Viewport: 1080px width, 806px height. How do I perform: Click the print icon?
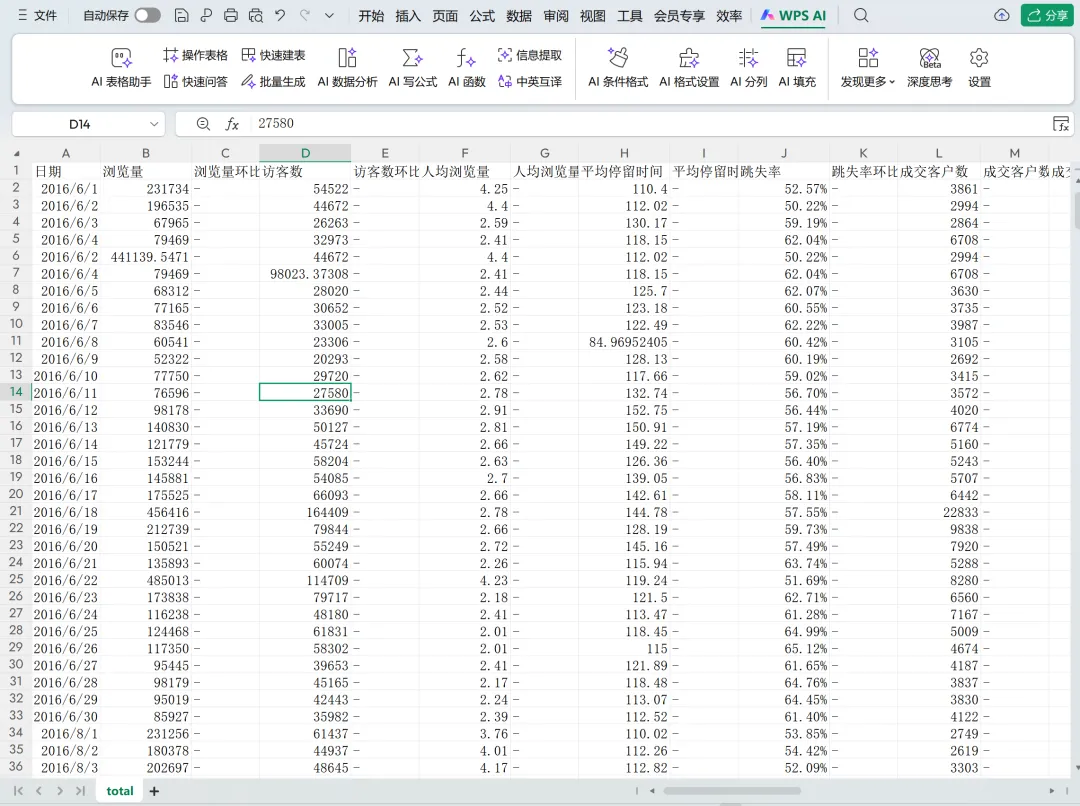coord(231,15)
